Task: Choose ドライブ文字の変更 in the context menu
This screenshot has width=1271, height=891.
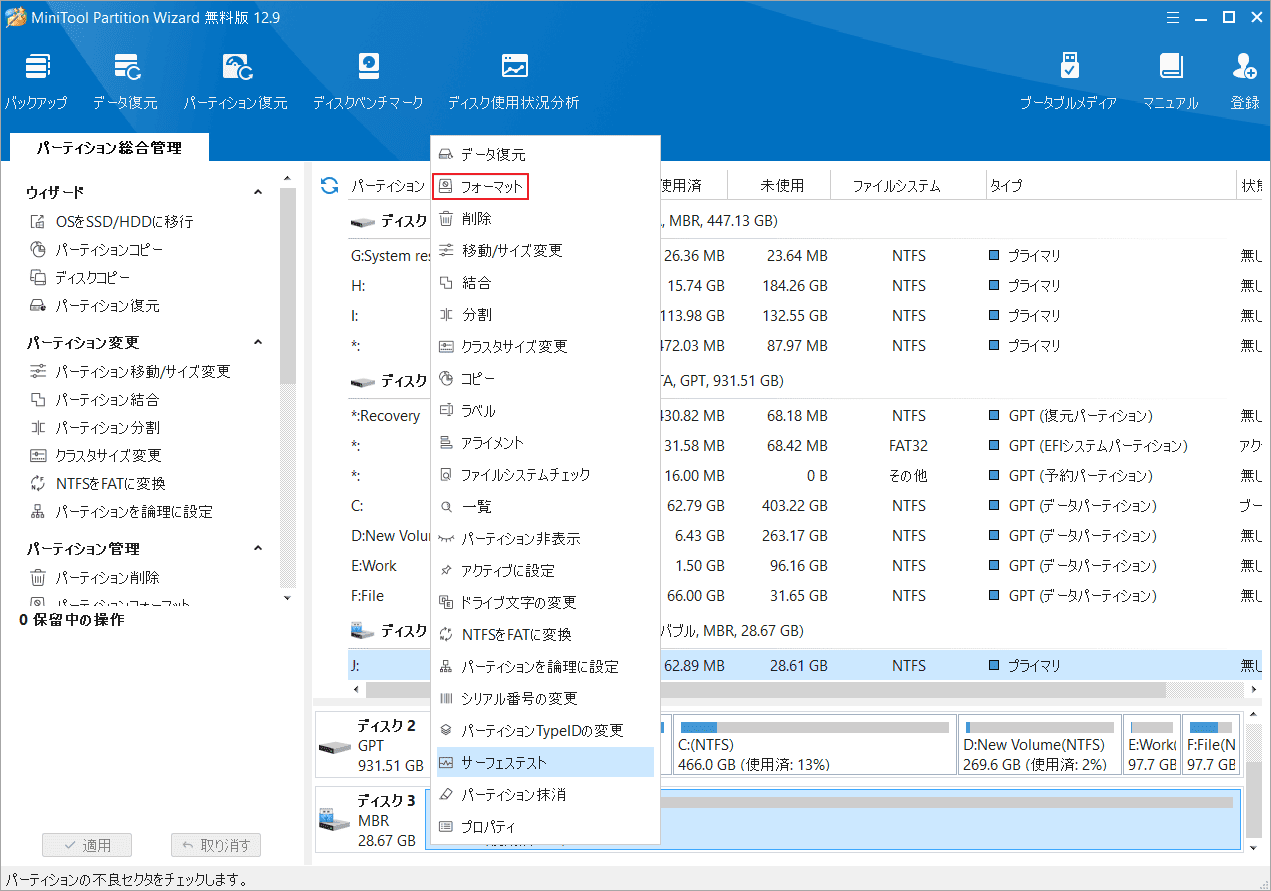Action: tap(545, 602)
